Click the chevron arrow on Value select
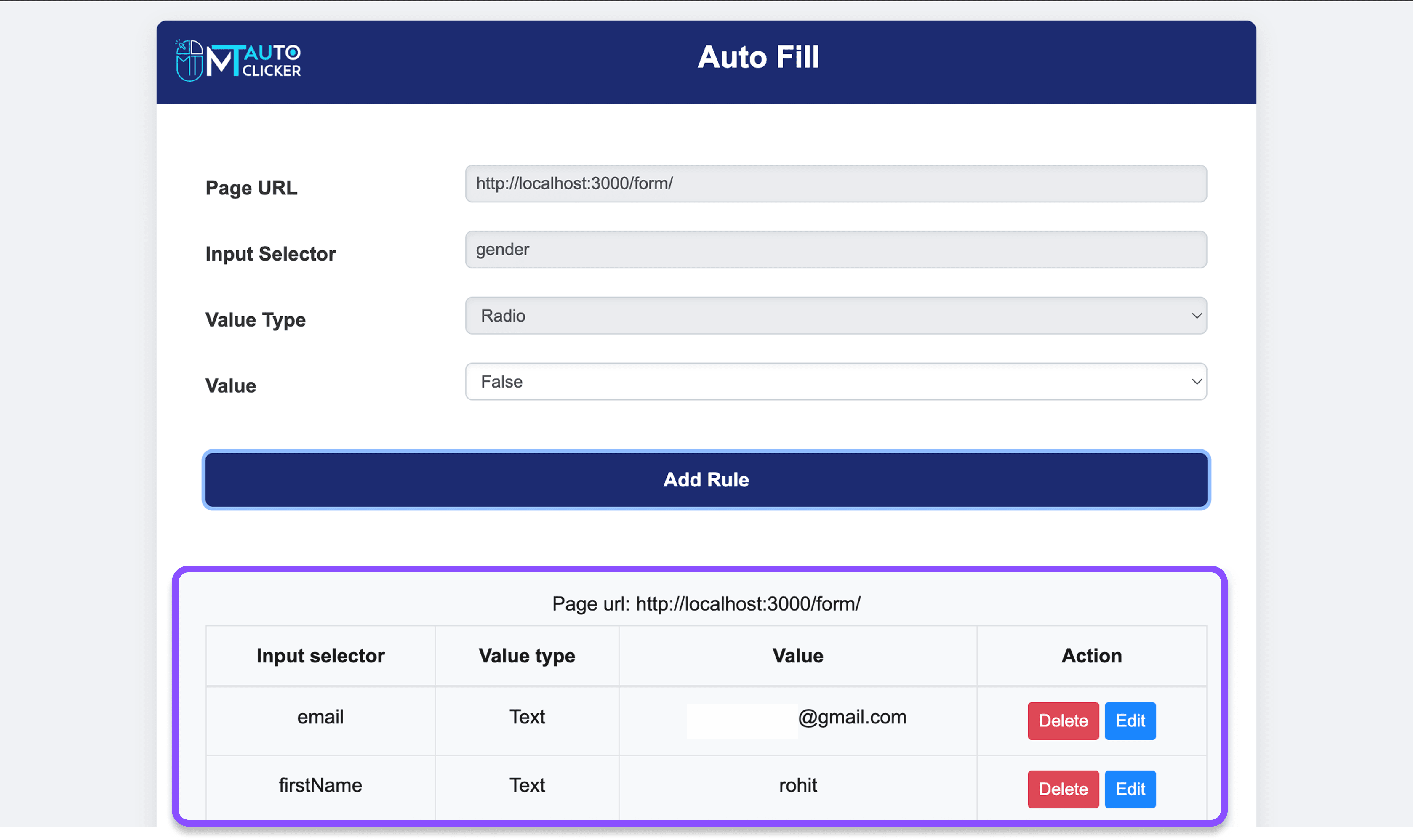 pyautogui.click(x=1196, y=382)
